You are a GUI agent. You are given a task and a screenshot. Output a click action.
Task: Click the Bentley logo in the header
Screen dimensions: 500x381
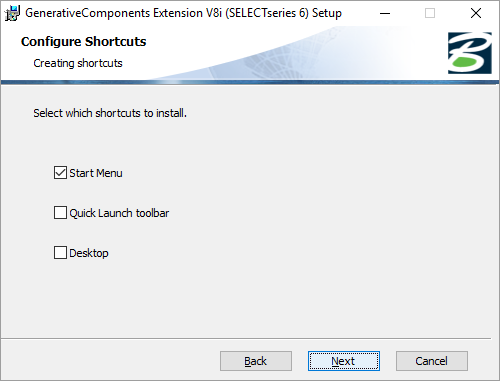click(x=469, y=53)
